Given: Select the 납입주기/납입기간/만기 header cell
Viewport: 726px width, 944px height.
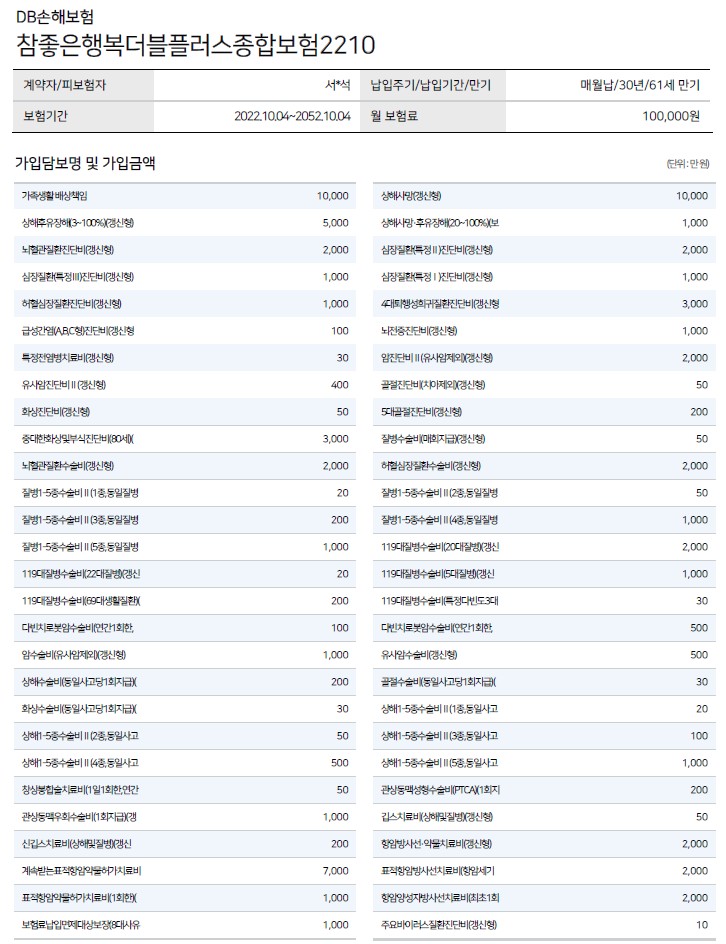Looking at the screenshot, I should [x=433, y=85].
